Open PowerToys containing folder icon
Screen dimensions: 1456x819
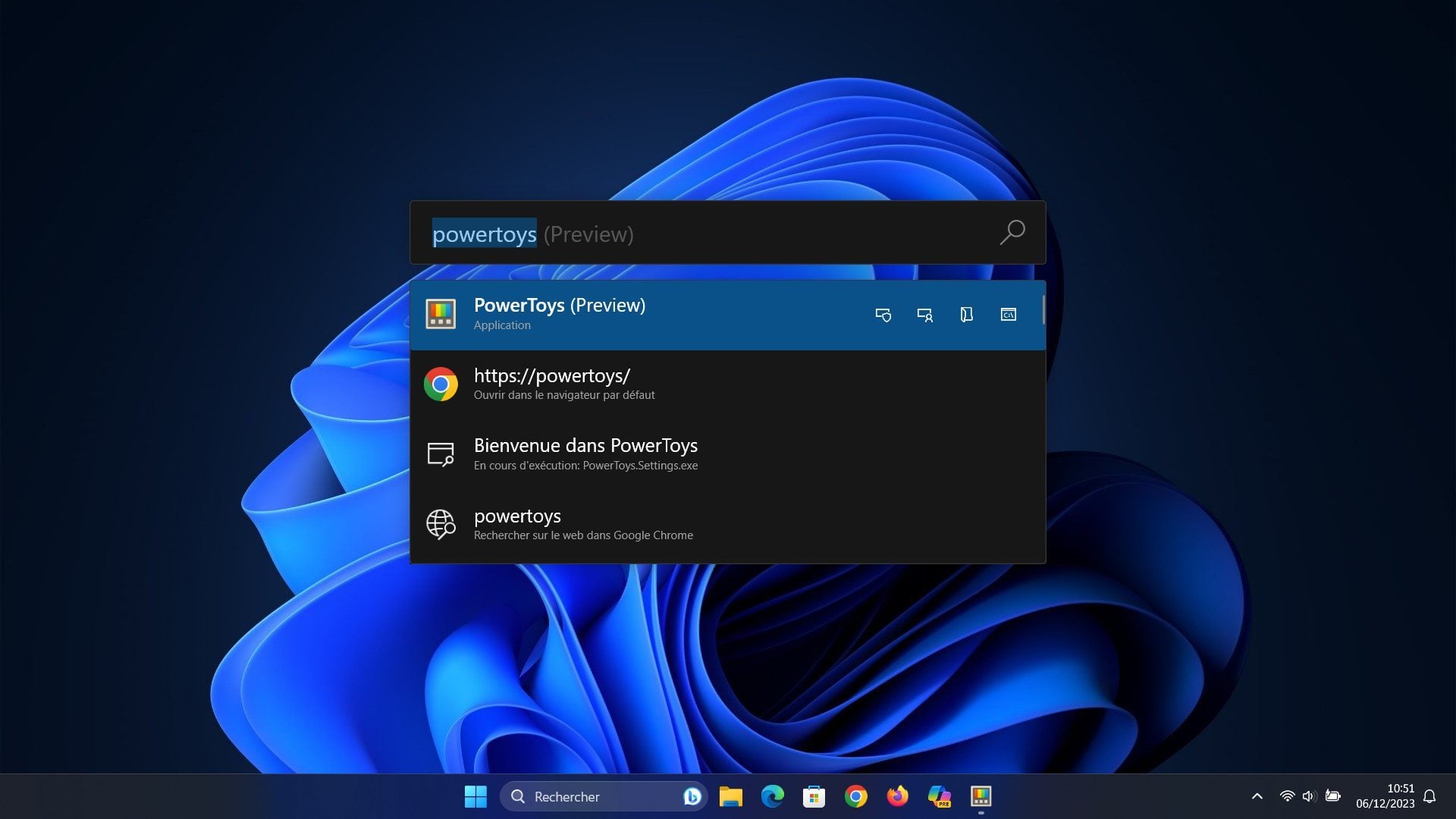[966, 315]
